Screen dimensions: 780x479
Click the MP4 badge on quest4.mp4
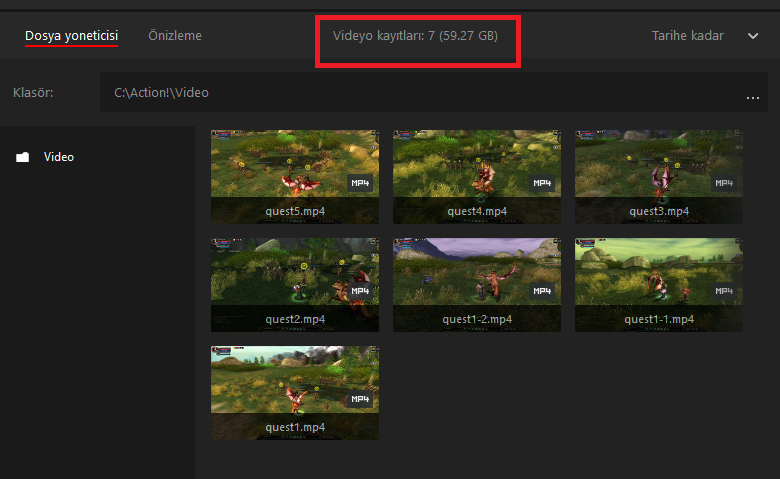(x=542, y=183)
